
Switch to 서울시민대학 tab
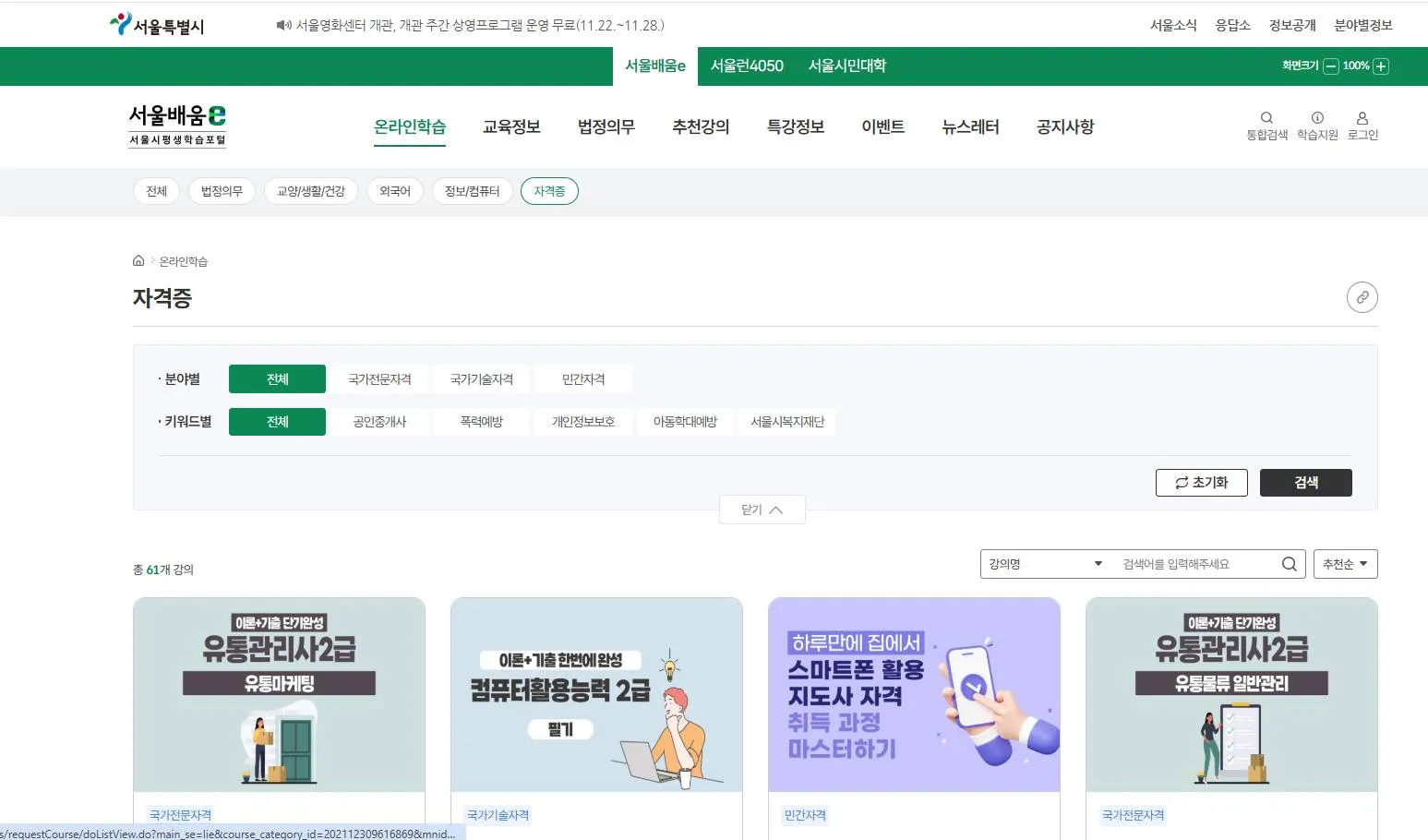pos(847,66)
